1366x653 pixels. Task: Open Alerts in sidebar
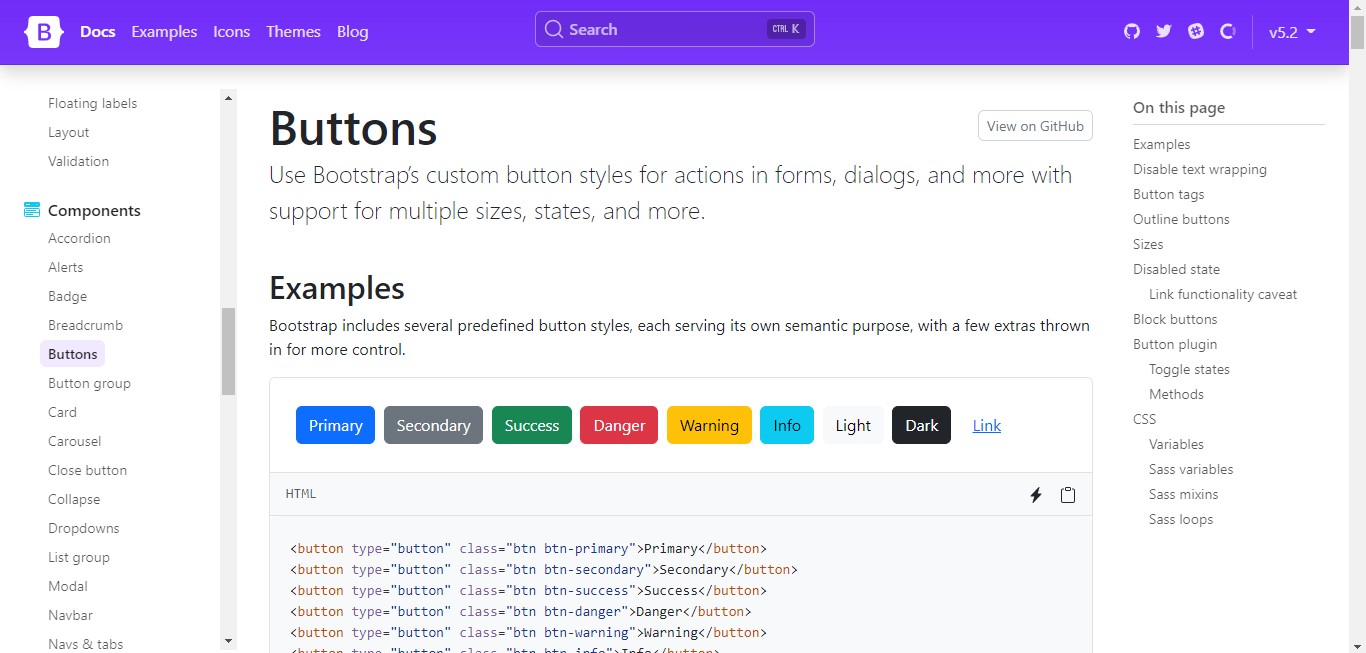click(x=66, y=267)
